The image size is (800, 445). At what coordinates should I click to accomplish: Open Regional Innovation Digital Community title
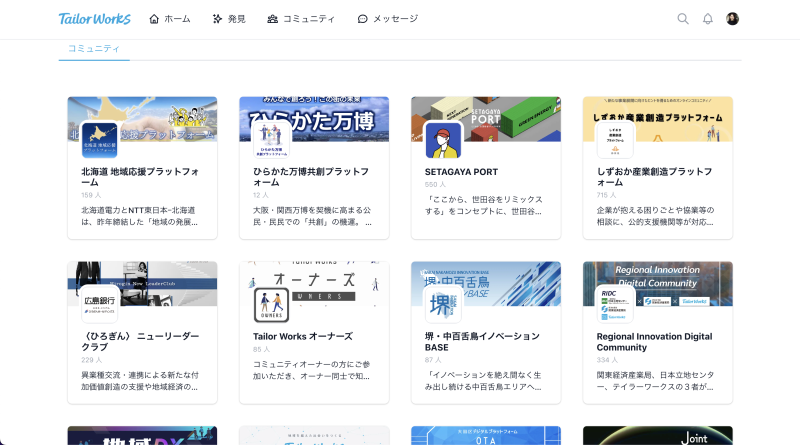[655, 341]
